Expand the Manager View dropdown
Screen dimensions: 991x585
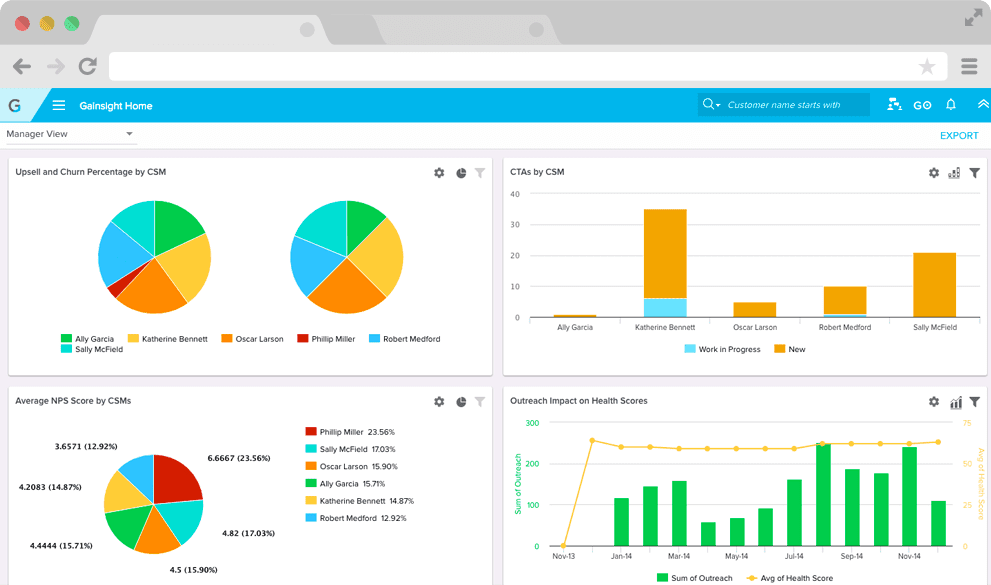coord(129,134)
